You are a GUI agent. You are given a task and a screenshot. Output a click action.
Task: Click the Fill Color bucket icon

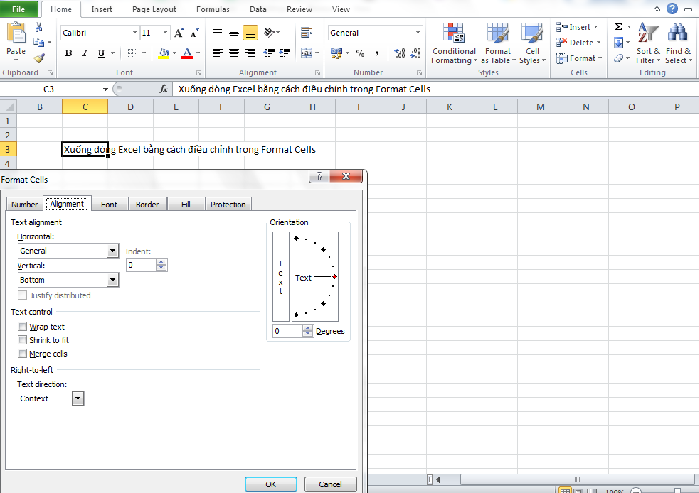click(164, 53)
